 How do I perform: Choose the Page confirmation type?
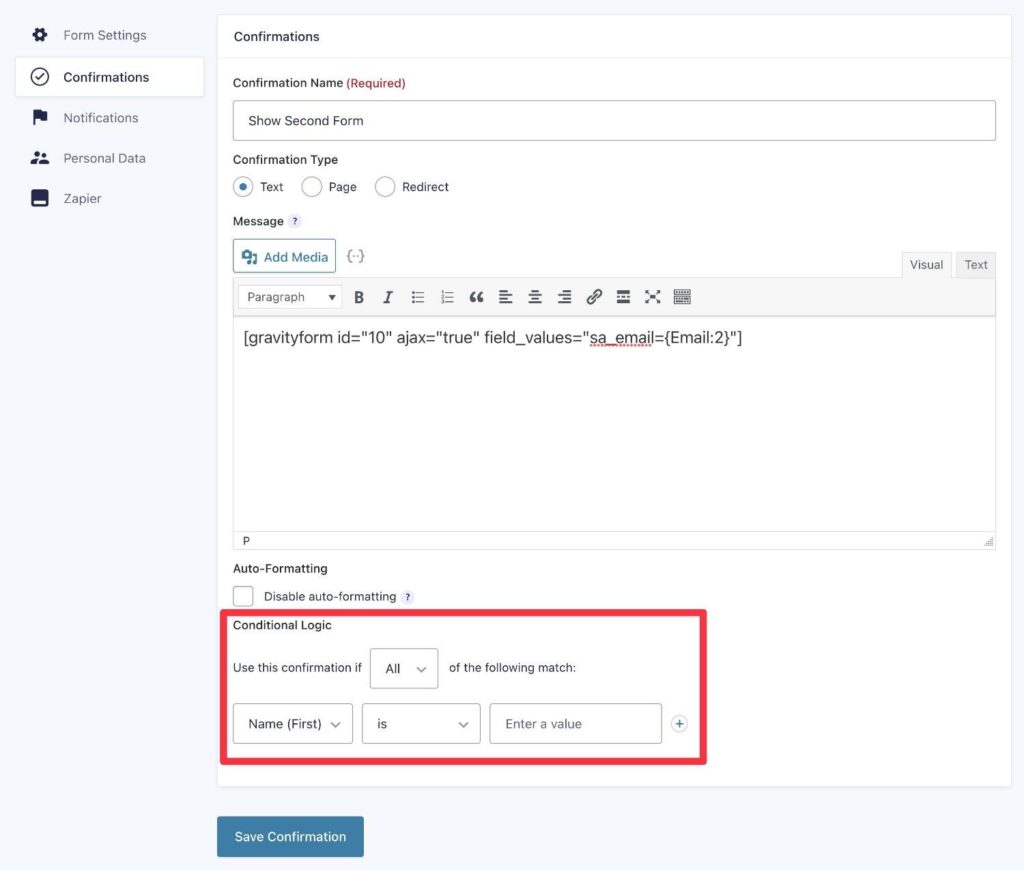coord(311,186)
